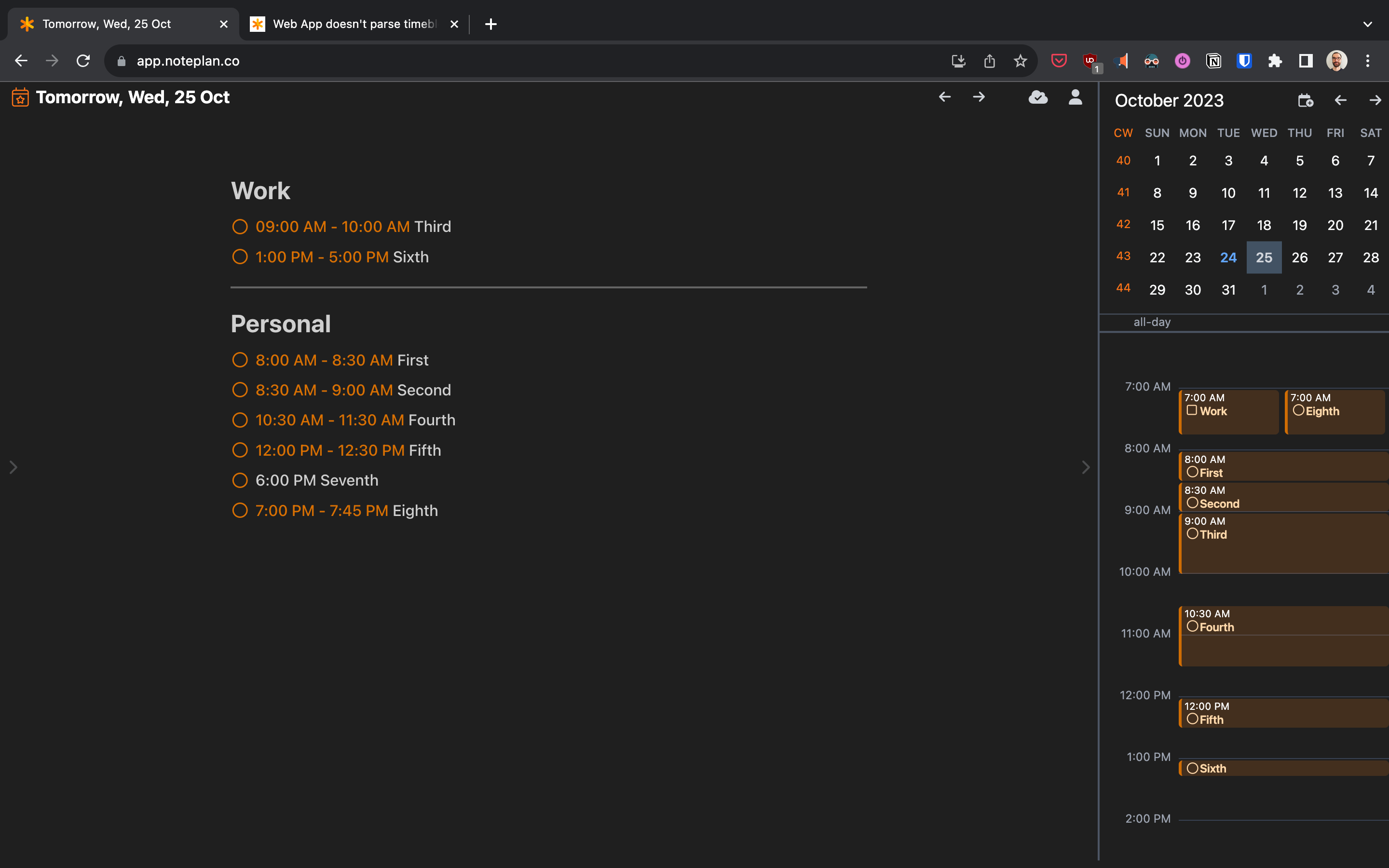Click the Fifth timeblock at 12:00 PM
Viewport: 1389px width, 868px height.
1283,713
